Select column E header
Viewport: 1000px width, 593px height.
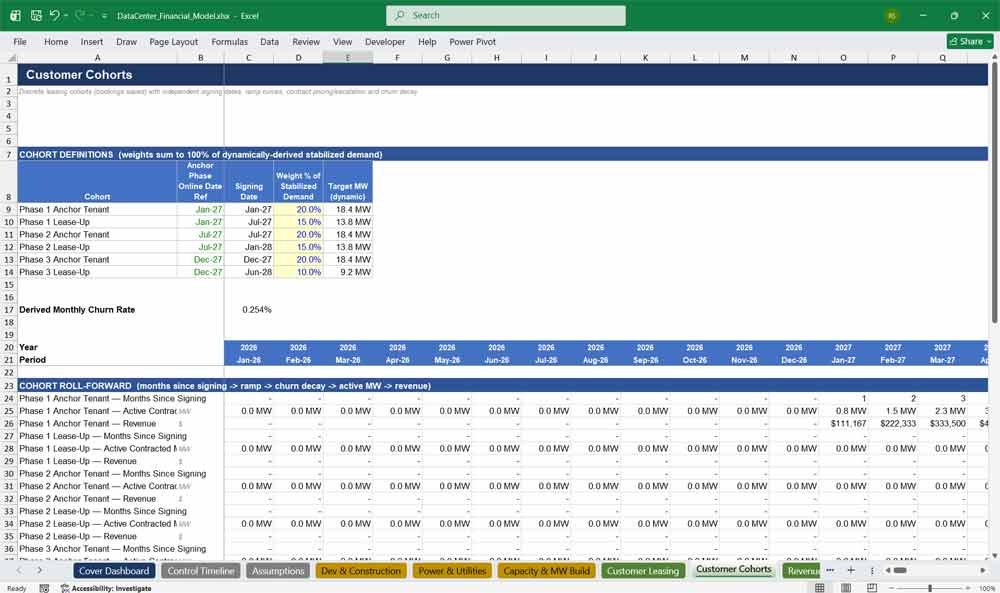348,57
